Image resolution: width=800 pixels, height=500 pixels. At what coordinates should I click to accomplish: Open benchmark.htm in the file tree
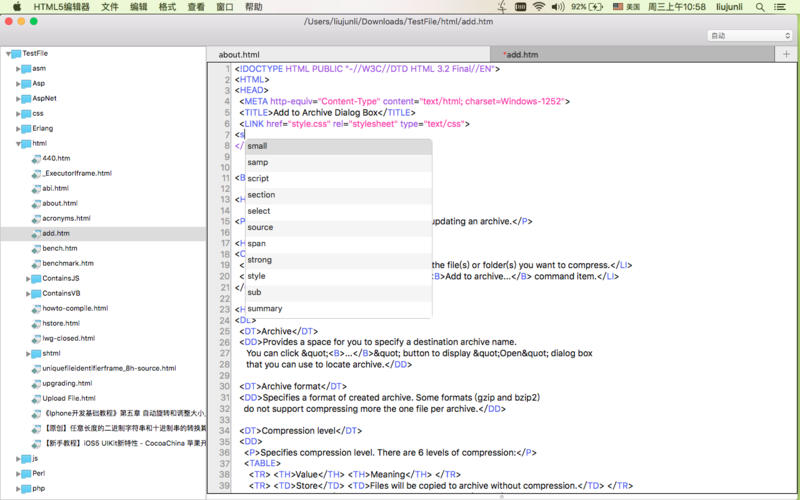[68, 263]
